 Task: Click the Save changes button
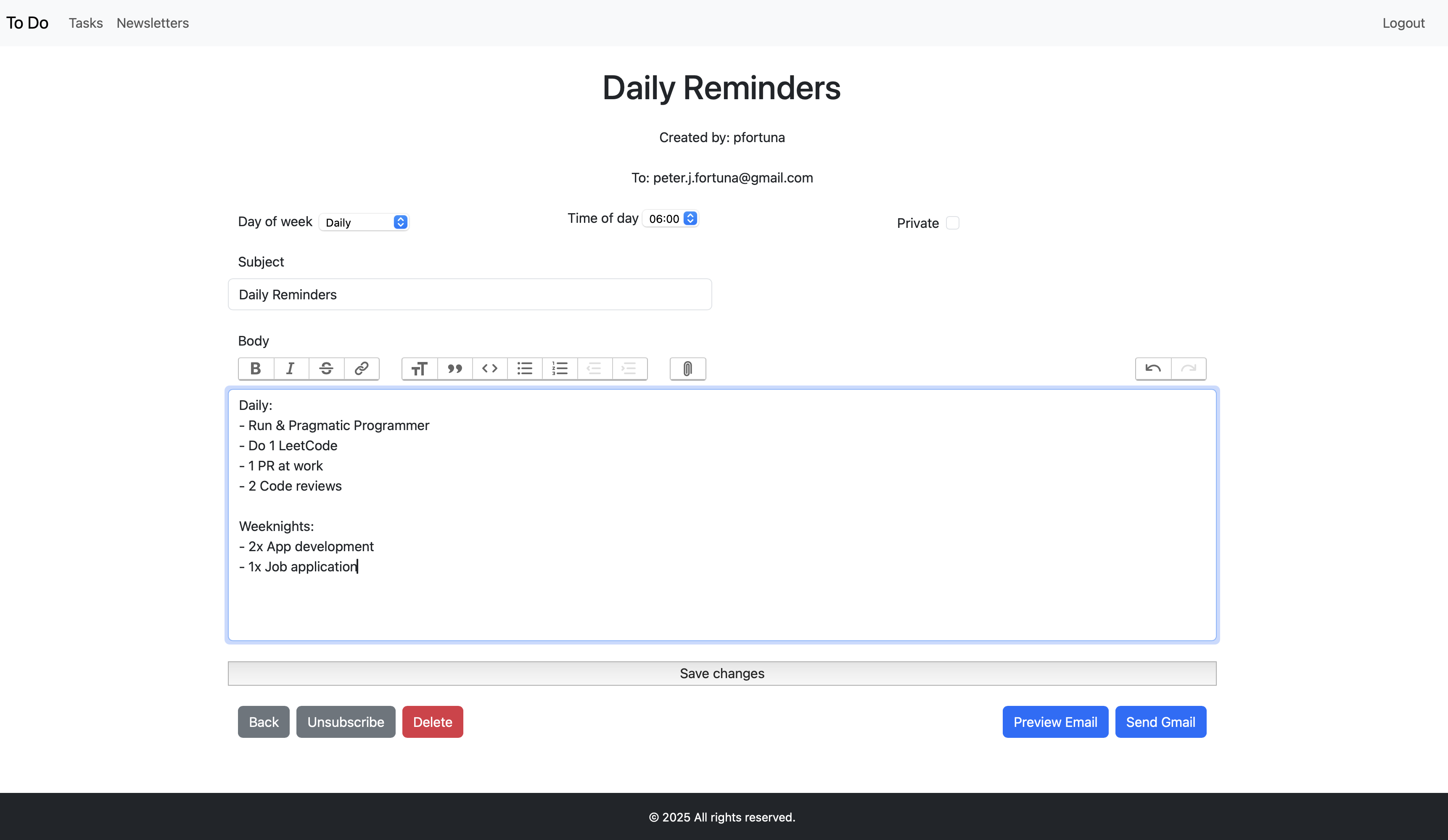[722, 673]
